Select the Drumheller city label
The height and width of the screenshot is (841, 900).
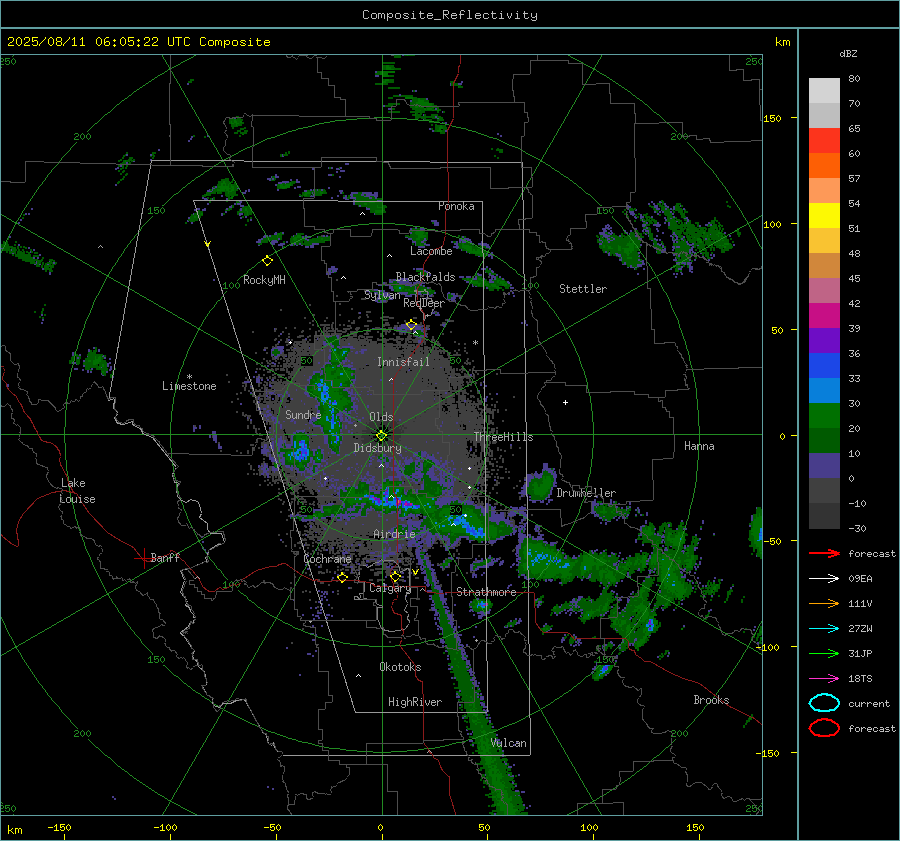pos(586,493)
